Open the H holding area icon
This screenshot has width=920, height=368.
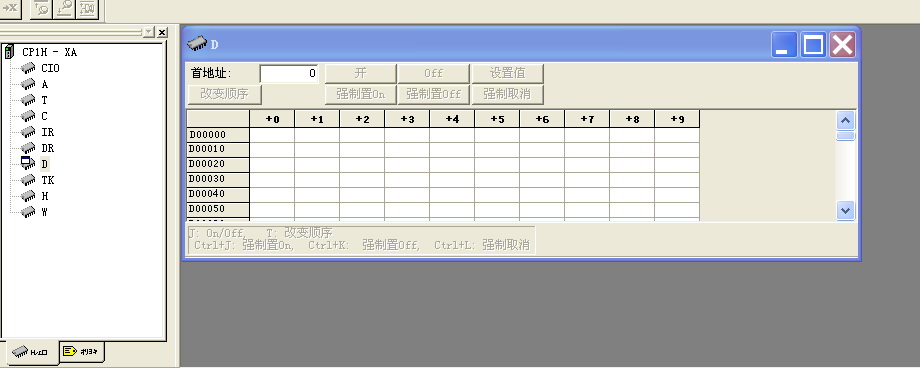click(x=28, y=195)
